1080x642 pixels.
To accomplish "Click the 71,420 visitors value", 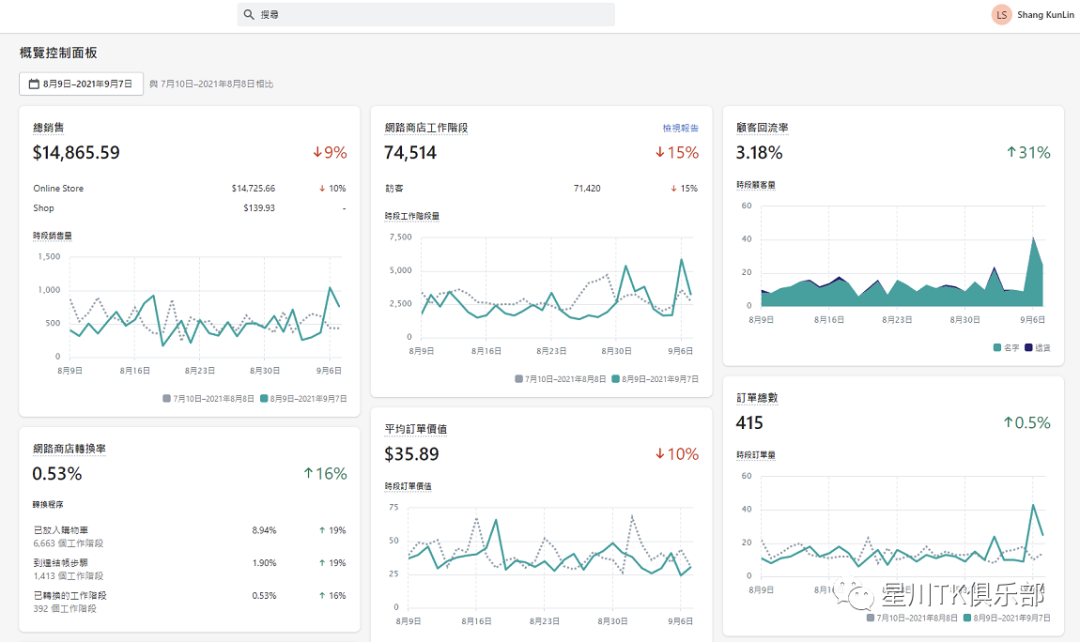I will [x=587, y=188].
